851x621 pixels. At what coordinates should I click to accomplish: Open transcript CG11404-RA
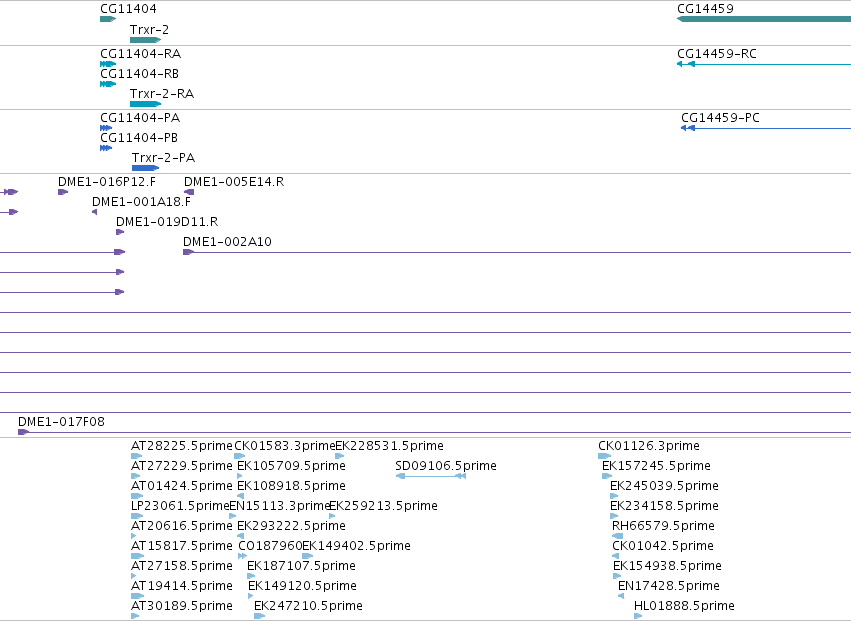[x=141, y=54]
